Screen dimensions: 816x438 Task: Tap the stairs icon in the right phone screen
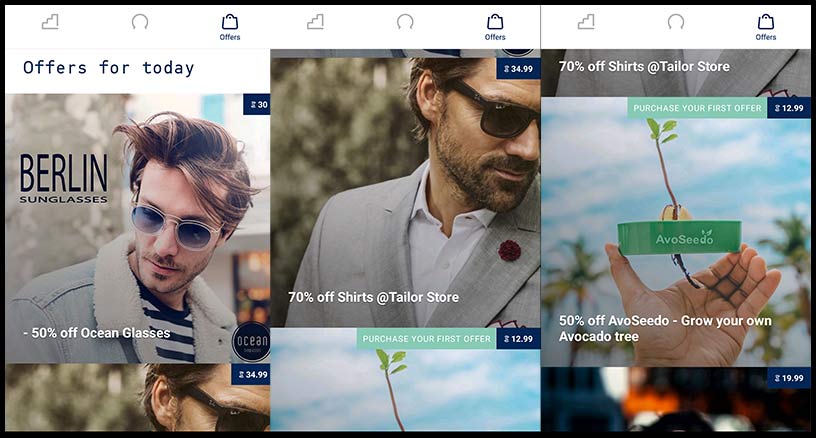click(x=586, y=22)
